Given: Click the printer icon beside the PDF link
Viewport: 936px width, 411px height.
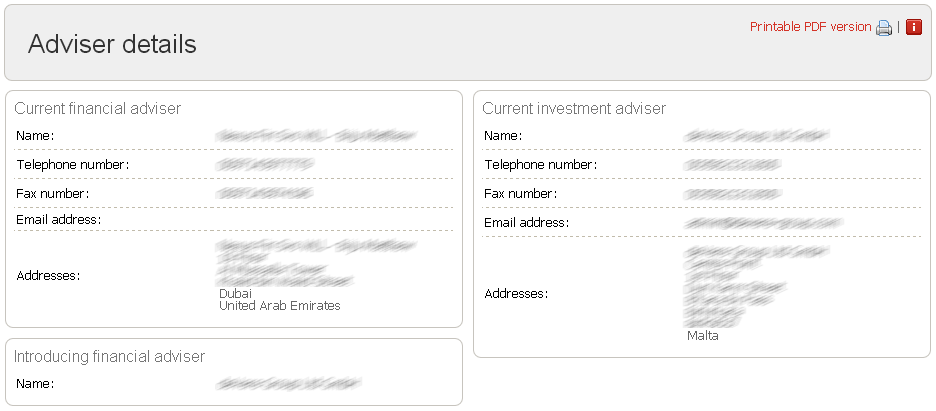Looking at the screenshot, I should pyautogui.click(x=883, y=27).
